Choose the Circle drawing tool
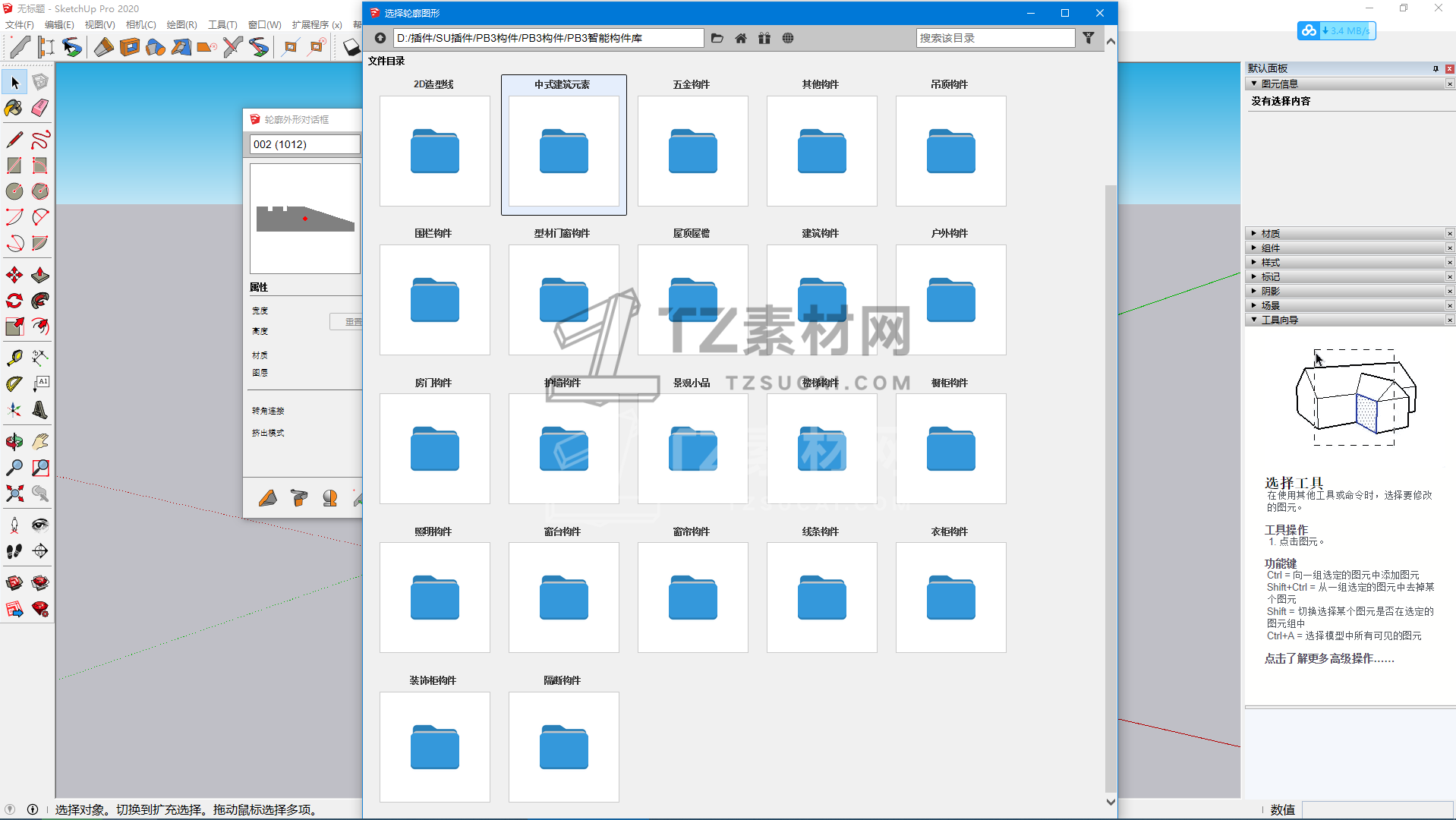The height and width of the screenshot is (820, 1456). 14,191
